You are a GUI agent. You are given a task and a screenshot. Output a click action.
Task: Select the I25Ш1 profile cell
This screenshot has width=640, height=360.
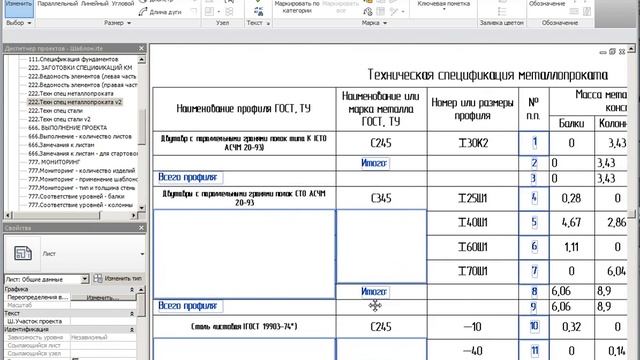point(473,198)
